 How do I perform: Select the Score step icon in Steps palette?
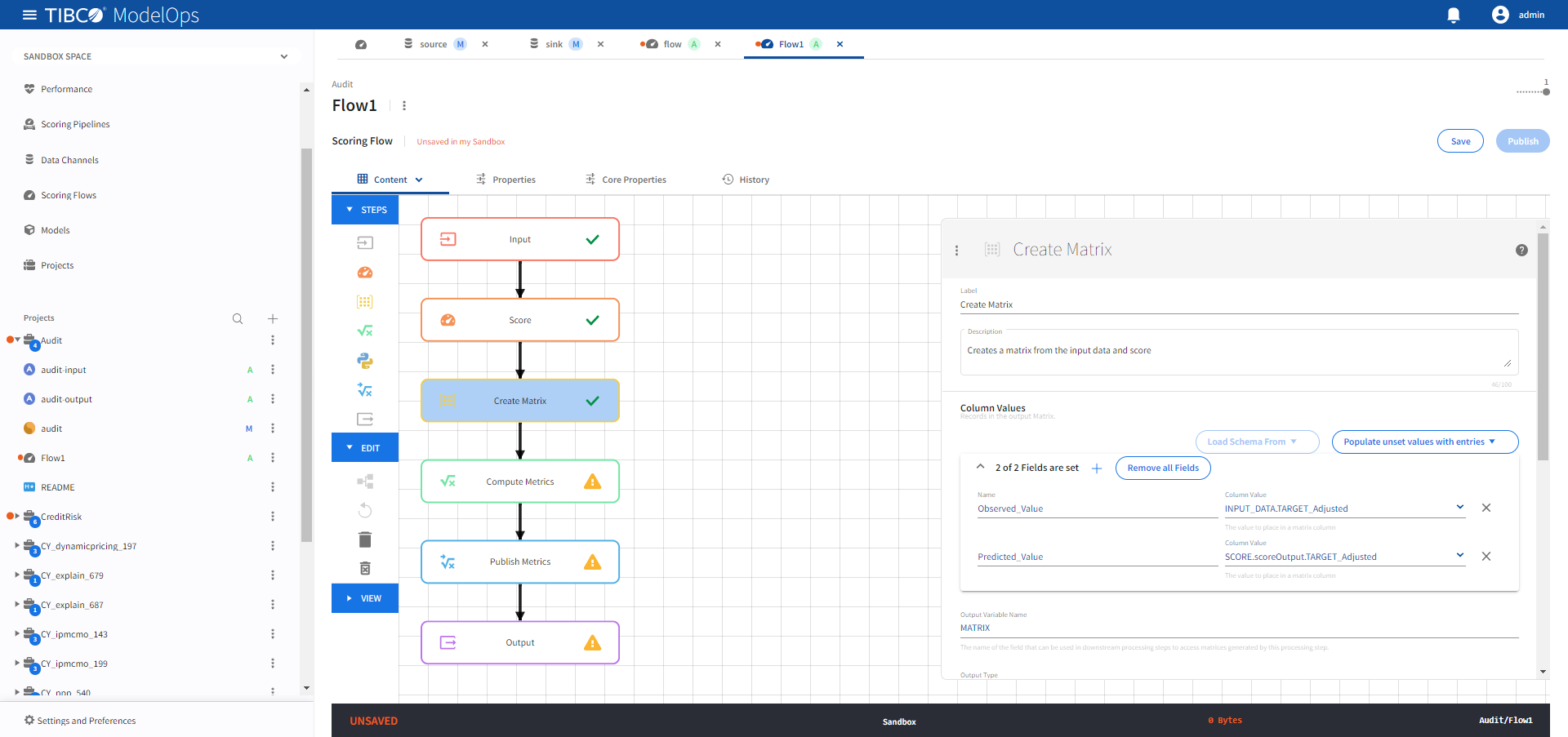pyautogui.click(x=365, y=273)
